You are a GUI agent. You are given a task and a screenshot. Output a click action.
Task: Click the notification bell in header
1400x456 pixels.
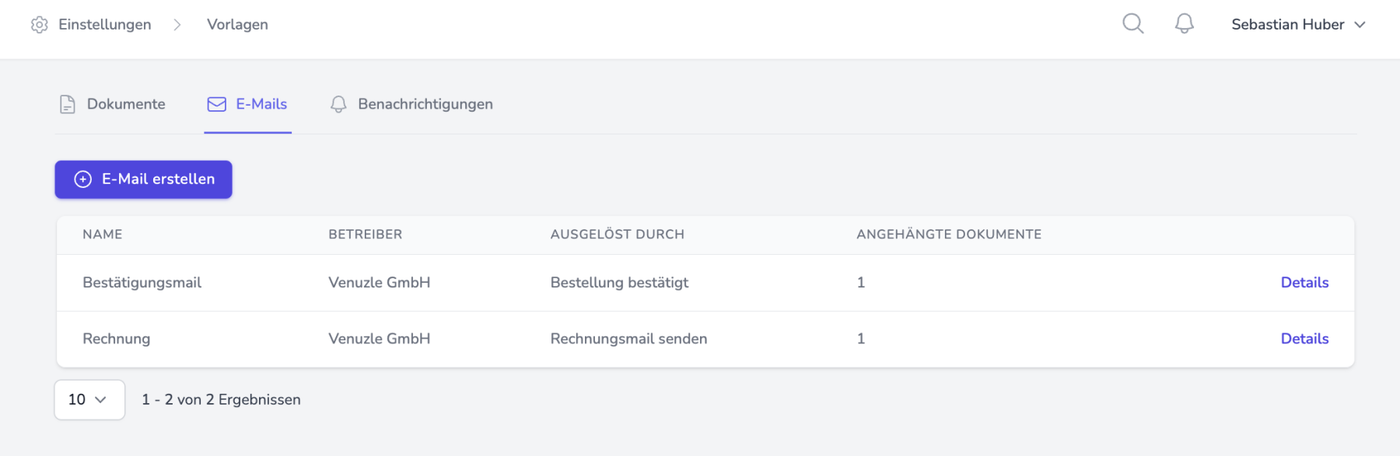[x=1184, y=24]
